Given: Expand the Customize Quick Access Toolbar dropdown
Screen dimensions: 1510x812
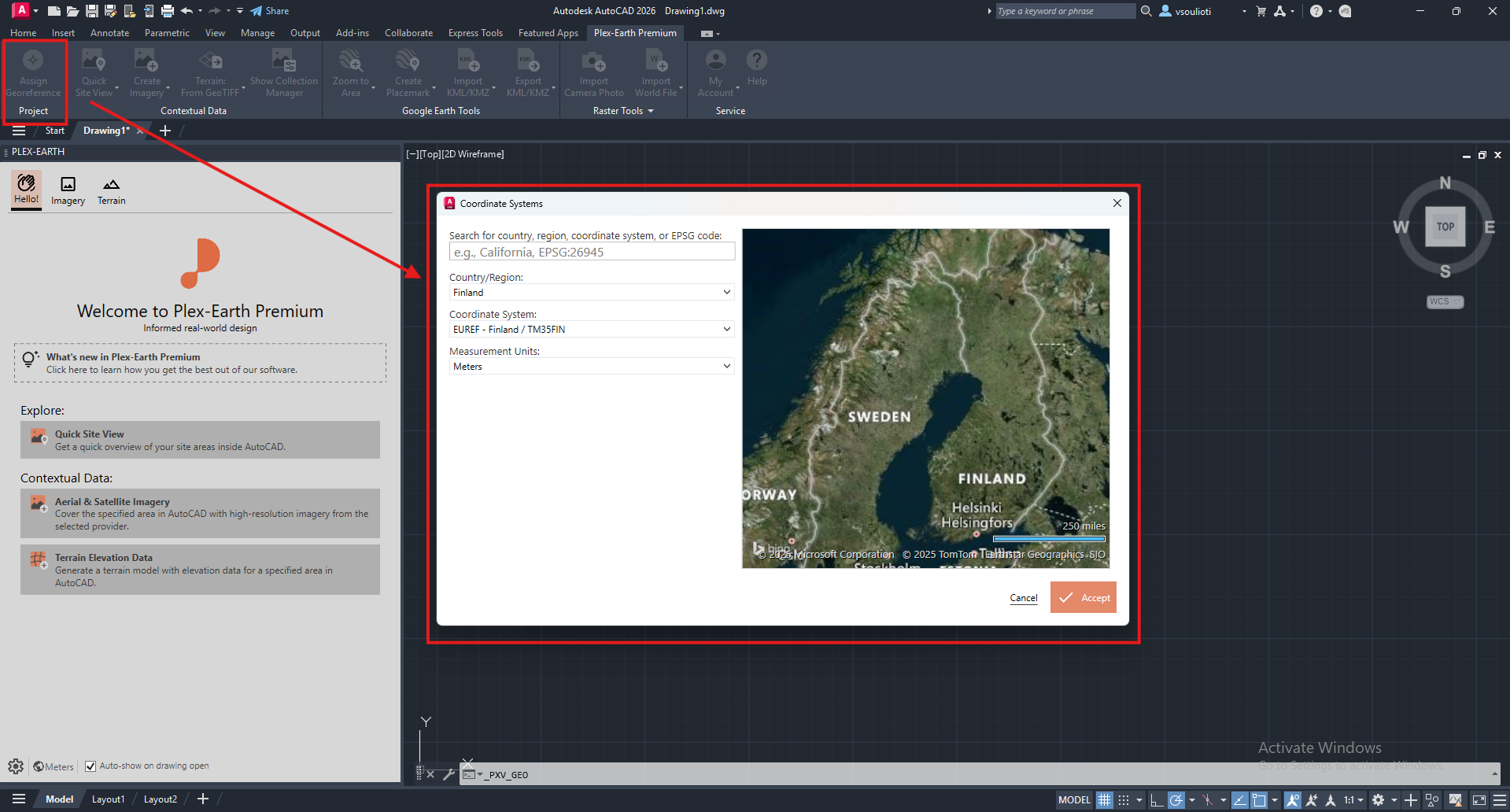Looking at the screenshot, I should pos(240,11).
